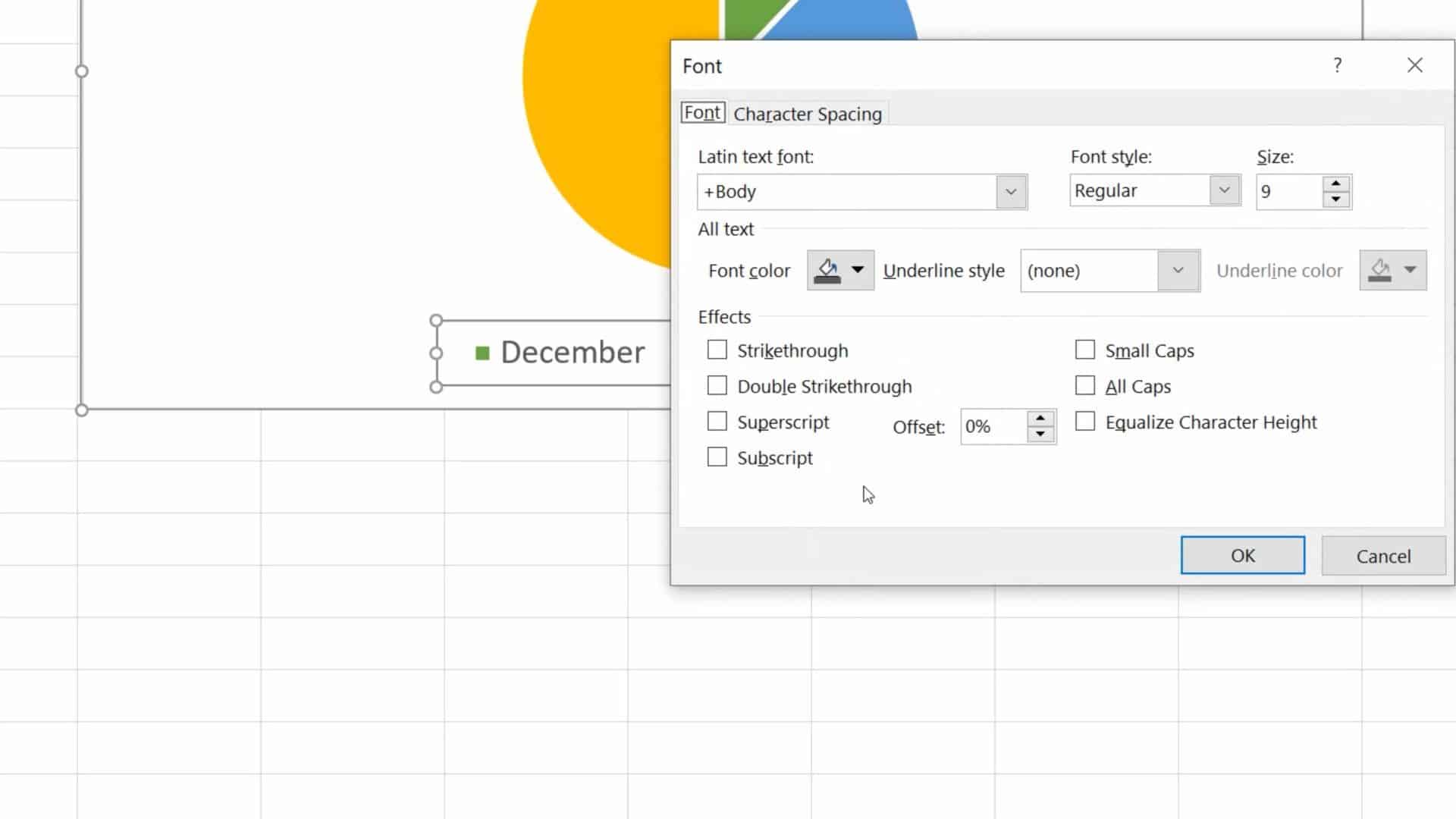1456x819 pixels.
Task: Click the Cancel button
Action: click(1383, 556)
